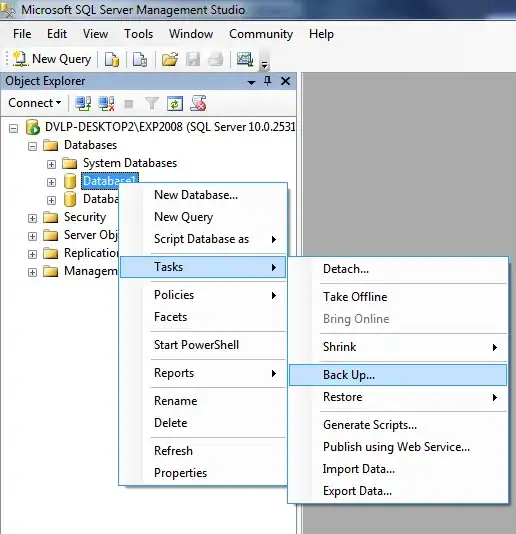Open the Tools menu
Screen dimensions: 516x534
pyautogui.click(x=138, y=34)
